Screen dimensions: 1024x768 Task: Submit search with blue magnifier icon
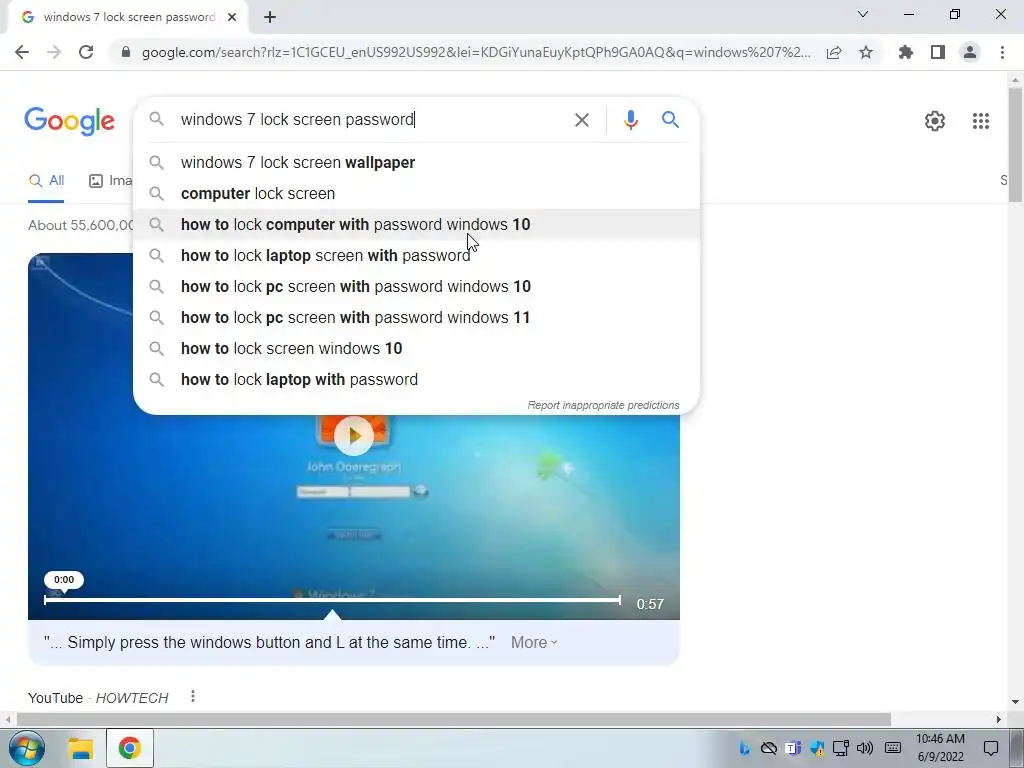(670, 120)
